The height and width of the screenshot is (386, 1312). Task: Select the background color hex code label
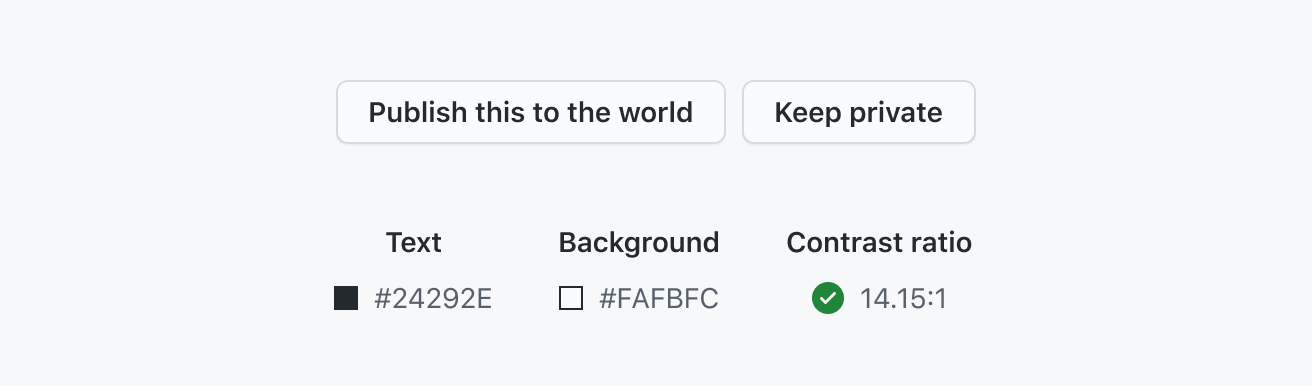pos(658,298)
